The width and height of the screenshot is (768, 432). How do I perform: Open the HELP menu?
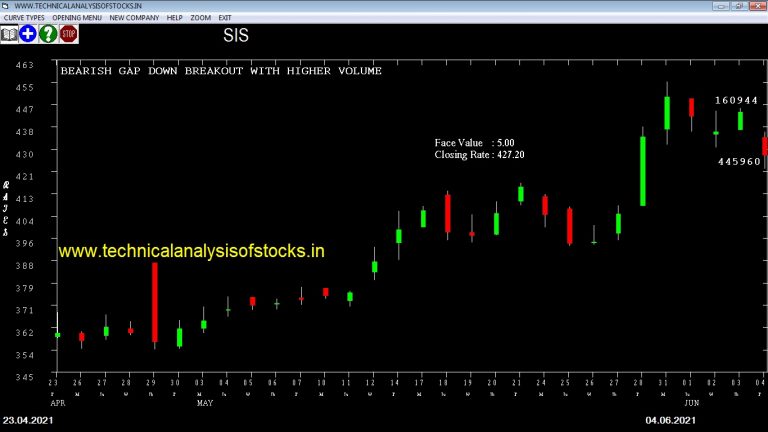(x=174, y=18)
